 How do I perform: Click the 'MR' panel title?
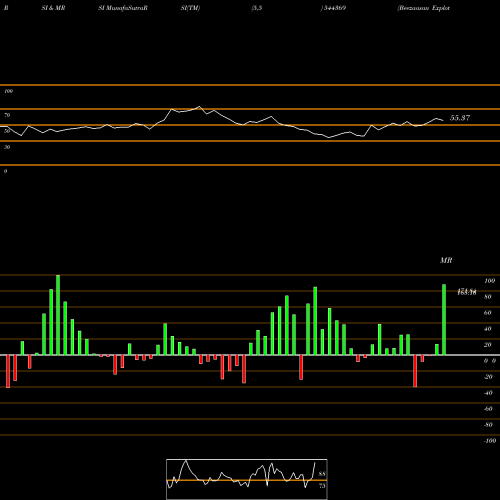click(x=446, y=260)
